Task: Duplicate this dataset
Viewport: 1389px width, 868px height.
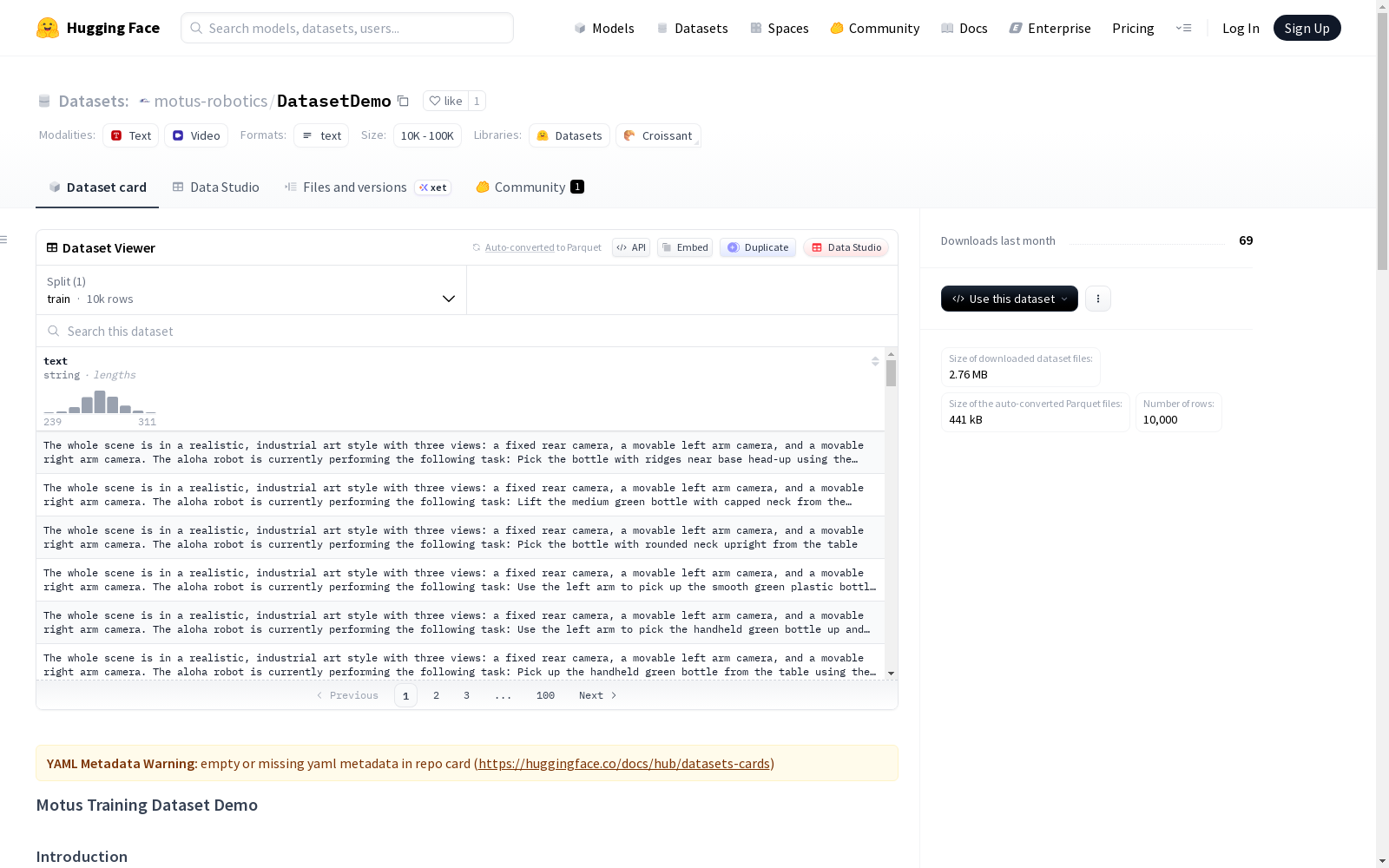Action: point(758,247)
